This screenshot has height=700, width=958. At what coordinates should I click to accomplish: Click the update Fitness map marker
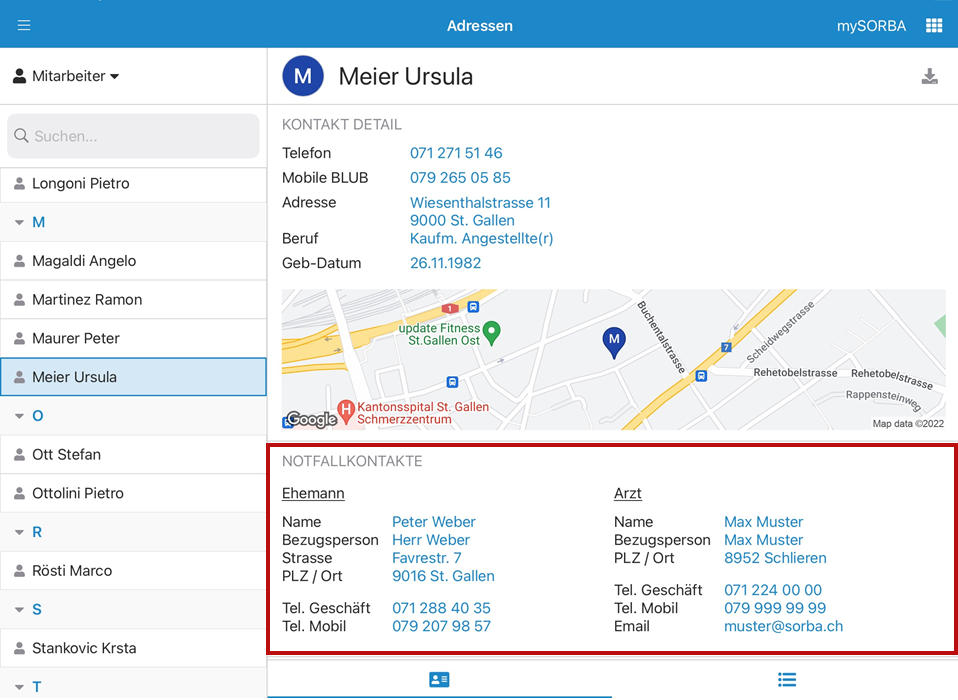491,330
